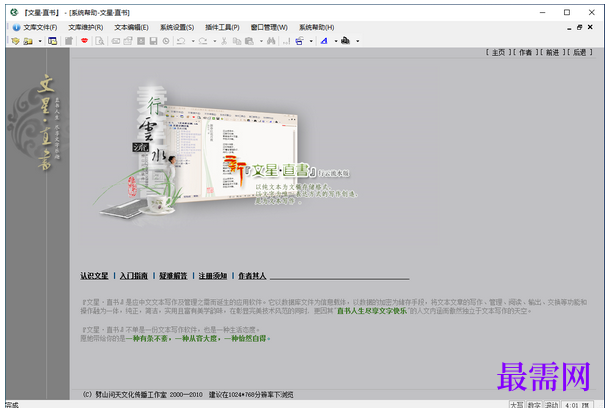Close the inner help document window
Screen dimensions: 609x408
[590, 27]
